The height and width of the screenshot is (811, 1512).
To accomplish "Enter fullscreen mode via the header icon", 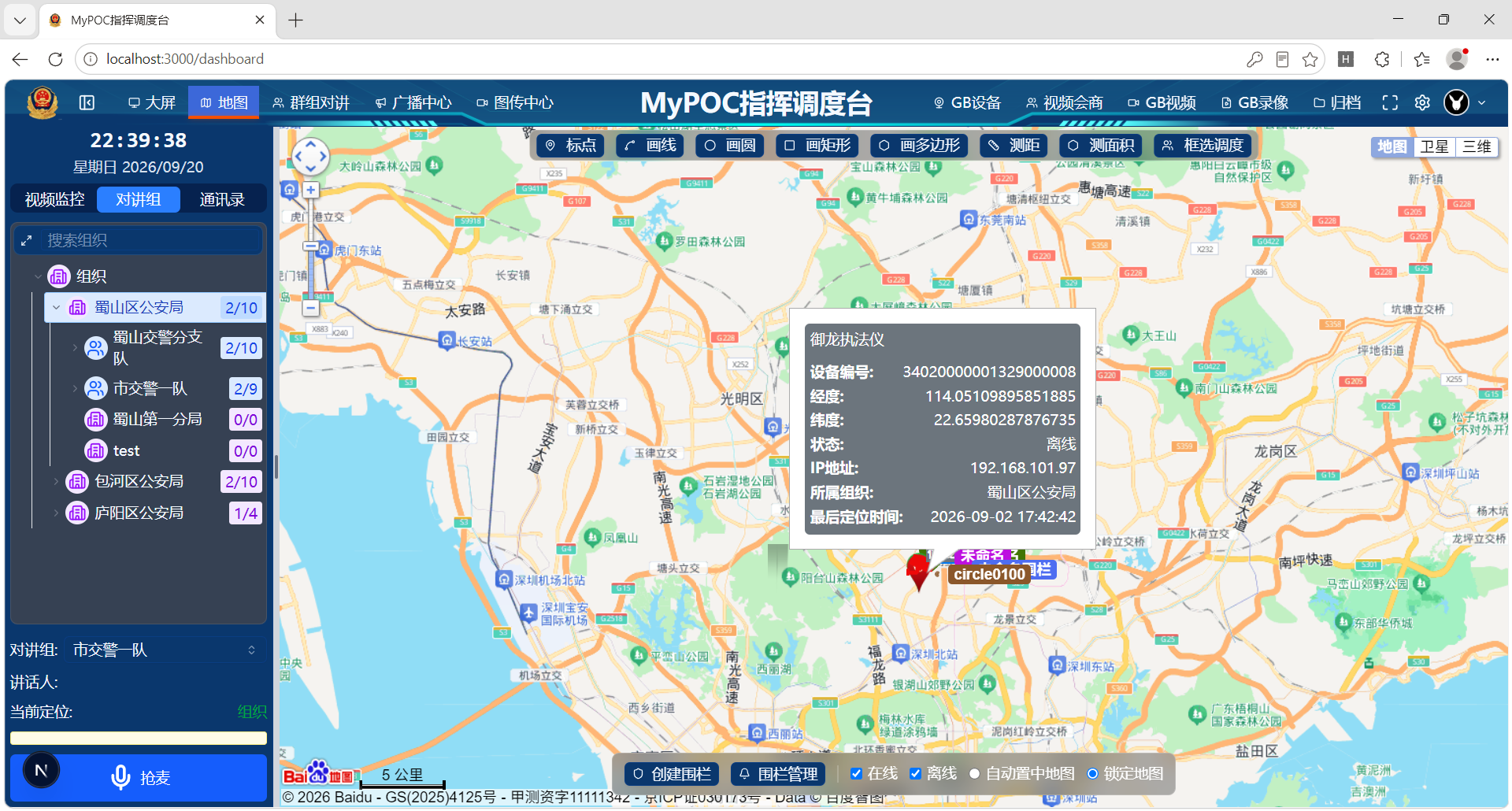I will click(1390, 102).
